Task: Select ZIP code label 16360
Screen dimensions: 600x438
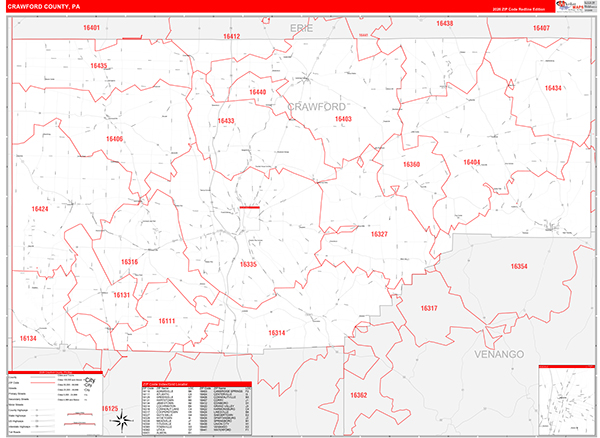Action: (x=411, y=164)
